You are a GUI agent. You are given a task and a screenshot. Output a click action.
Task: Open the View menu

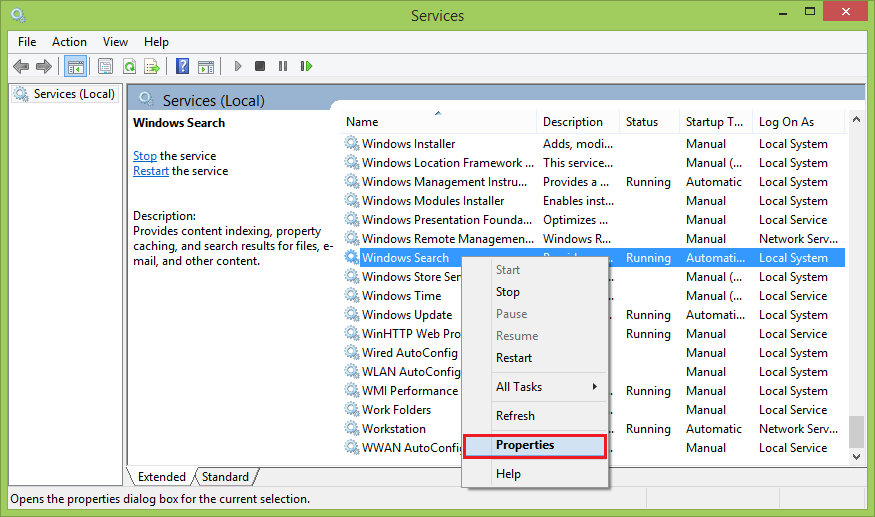[x=115, y=42]
